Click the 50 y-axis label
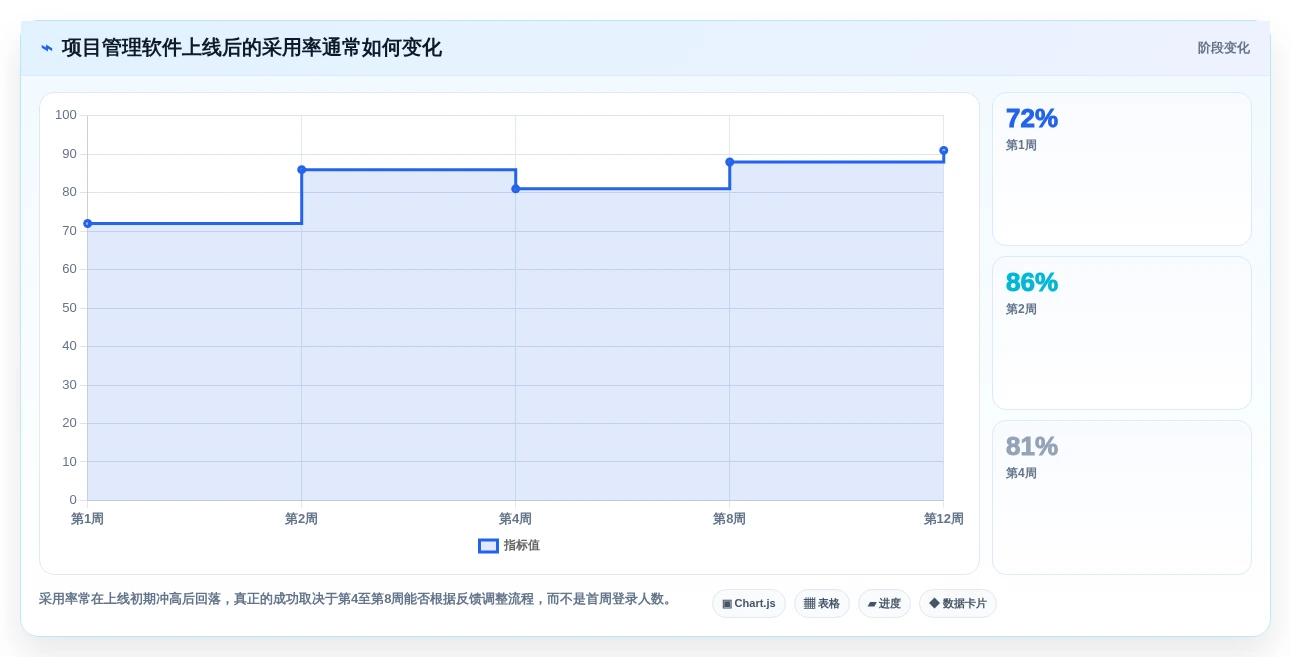1291x657 pixels. pos(70,308)
